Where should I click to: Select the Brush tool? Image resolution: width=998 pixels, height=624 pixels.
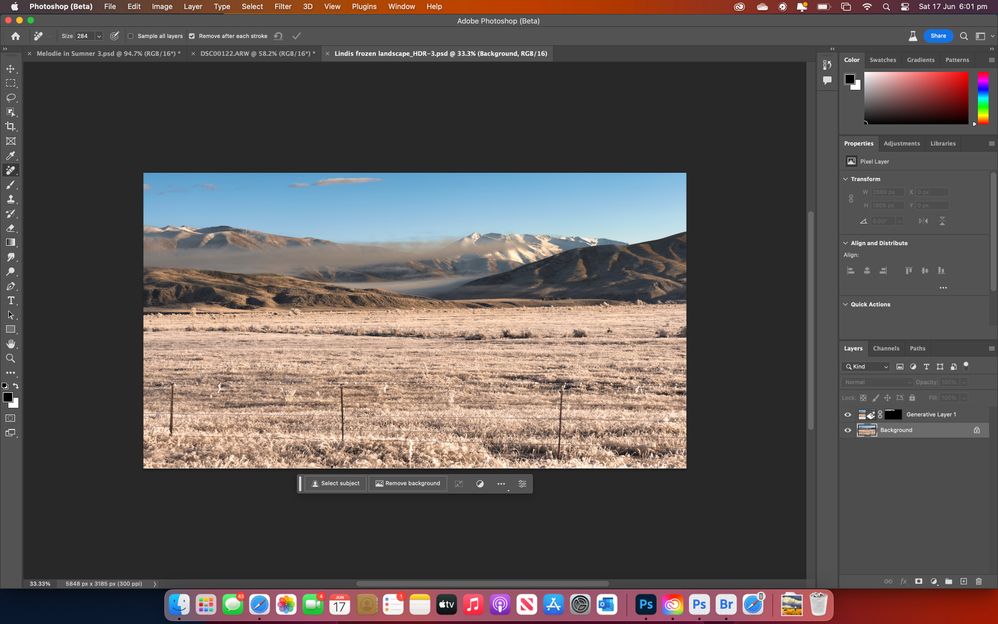(x=11, y=185)
